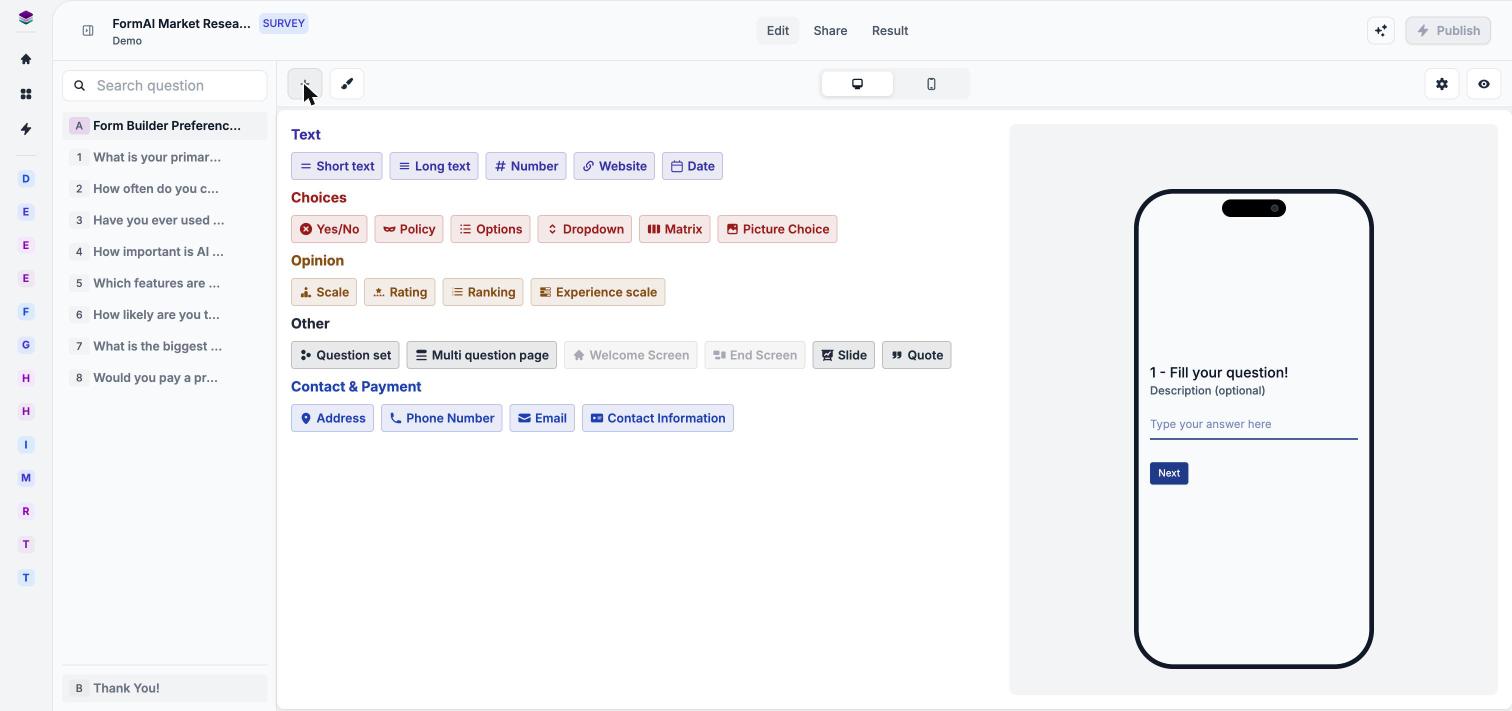Insert a Number question type

click(x=526, y=166)
